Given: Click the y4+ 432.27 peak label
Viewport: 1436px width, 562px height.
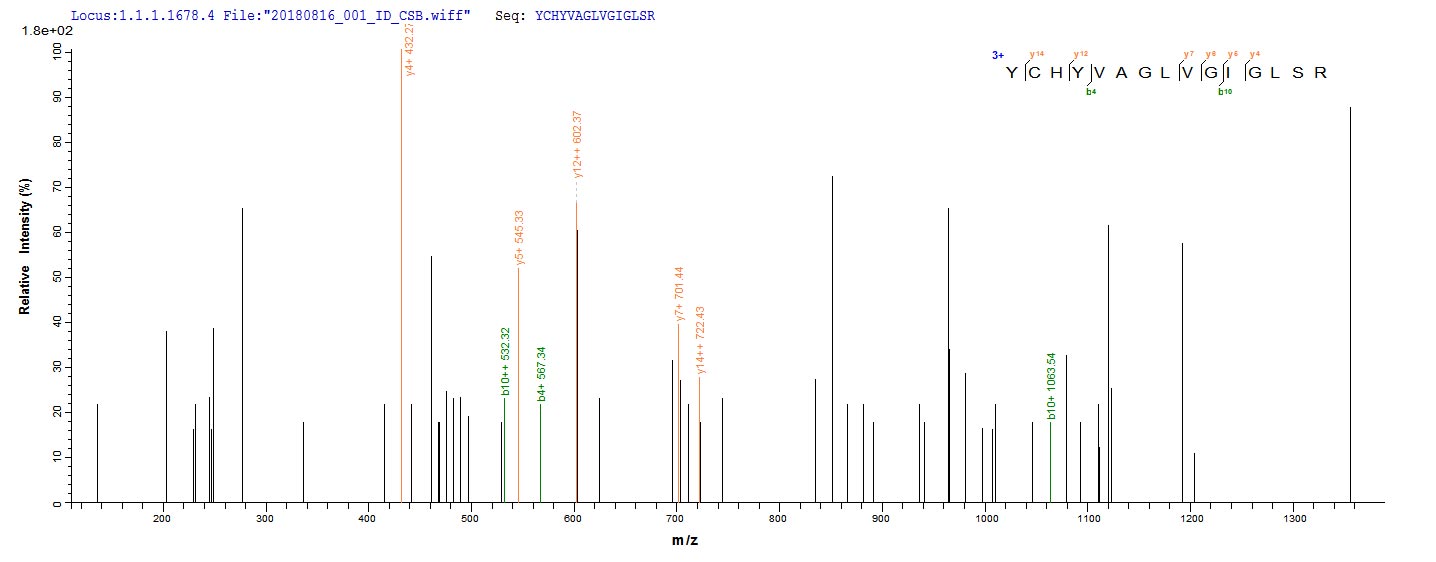Looking at the screenshot, I should [411, 48].
